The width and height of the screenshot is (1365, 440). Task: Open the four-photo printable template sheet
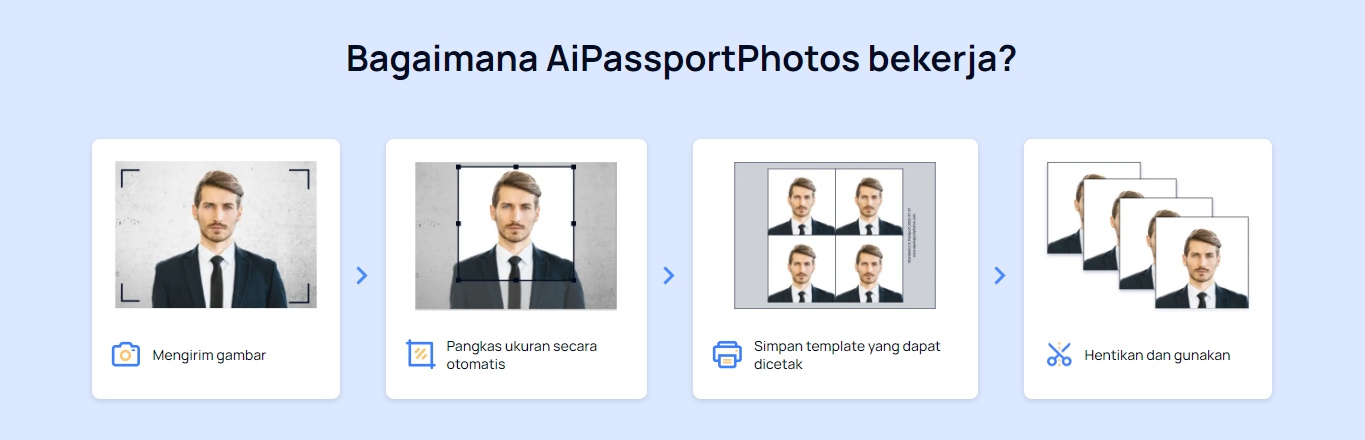coord(835,235)
